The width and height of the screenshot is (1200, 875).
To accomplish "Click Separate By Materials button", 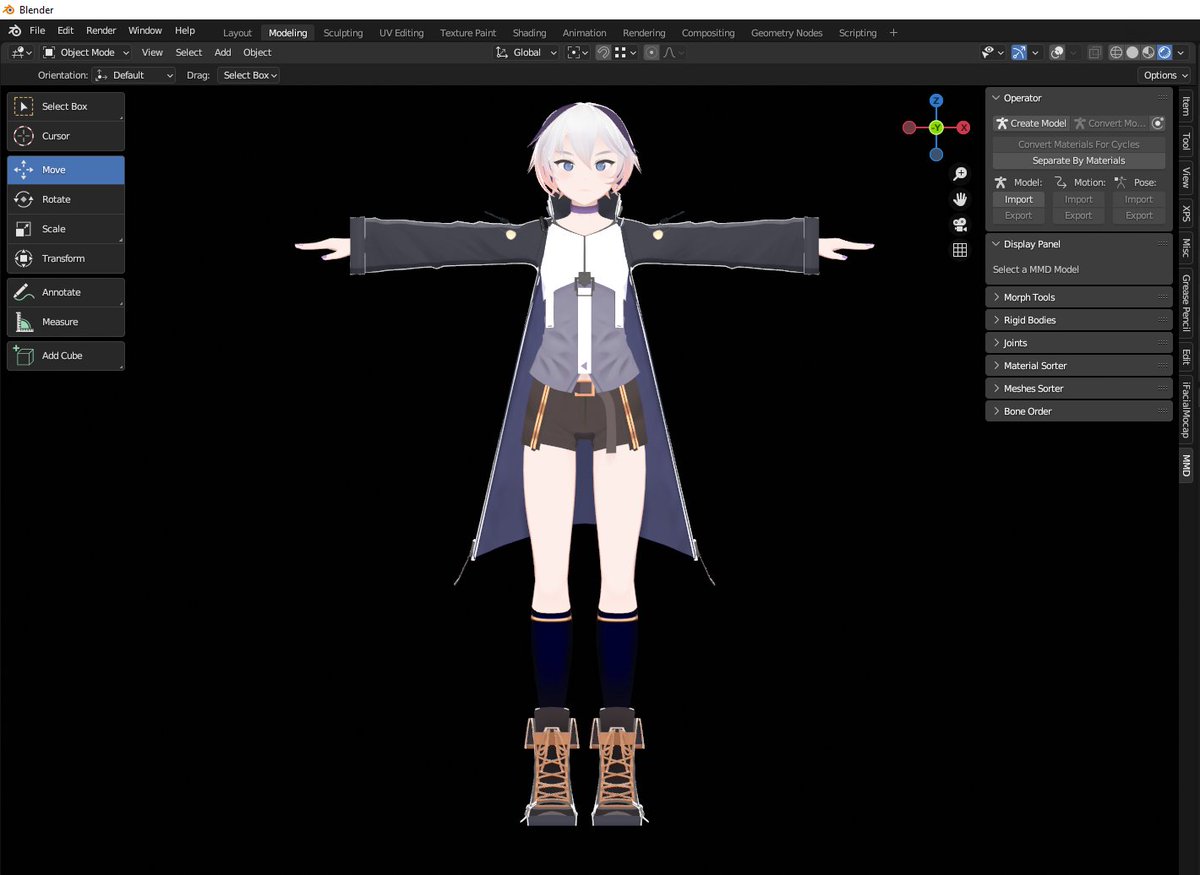I will click(x=1078, y=161).
